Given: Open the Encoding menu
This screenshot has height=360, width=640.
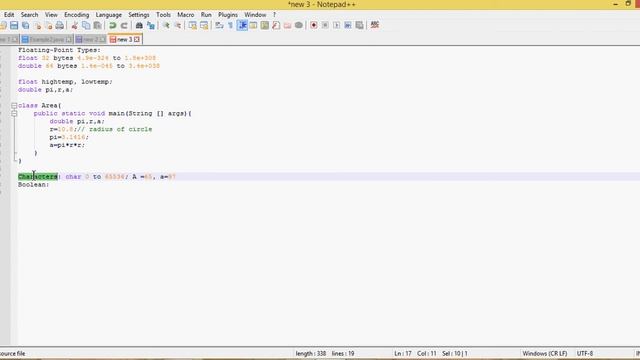Looking at the screenshot, I should [x=76, y=15].
